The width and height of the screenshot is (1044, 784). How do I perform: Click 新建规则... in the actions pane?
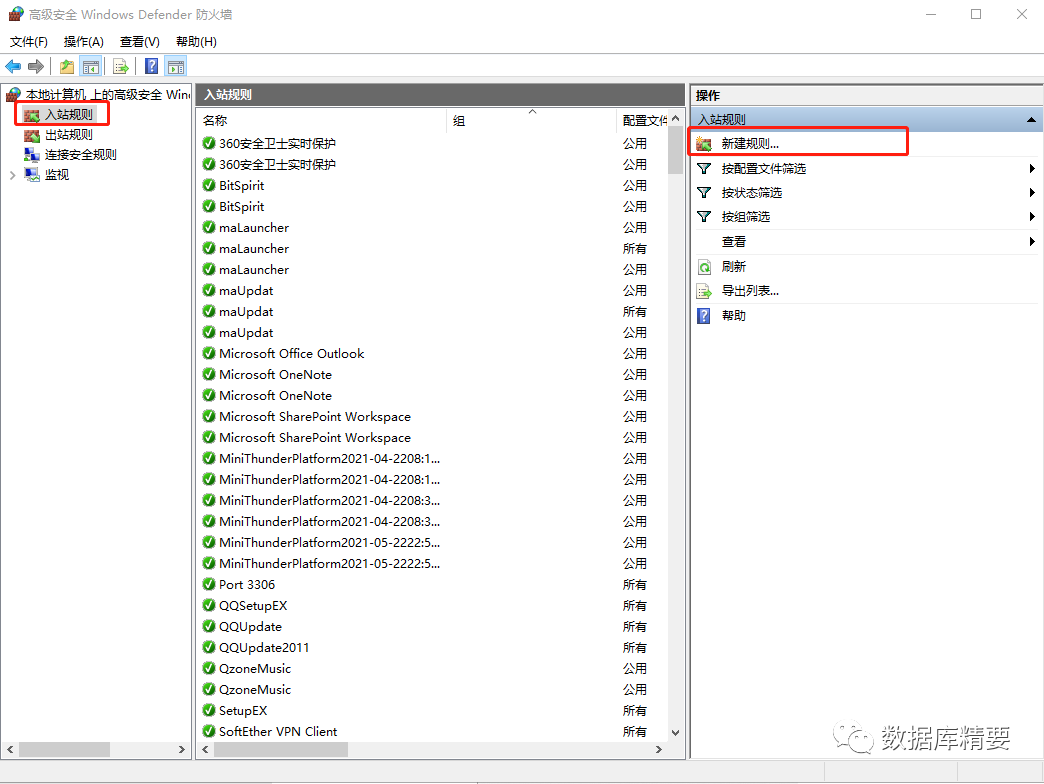[x=750, y=144]
